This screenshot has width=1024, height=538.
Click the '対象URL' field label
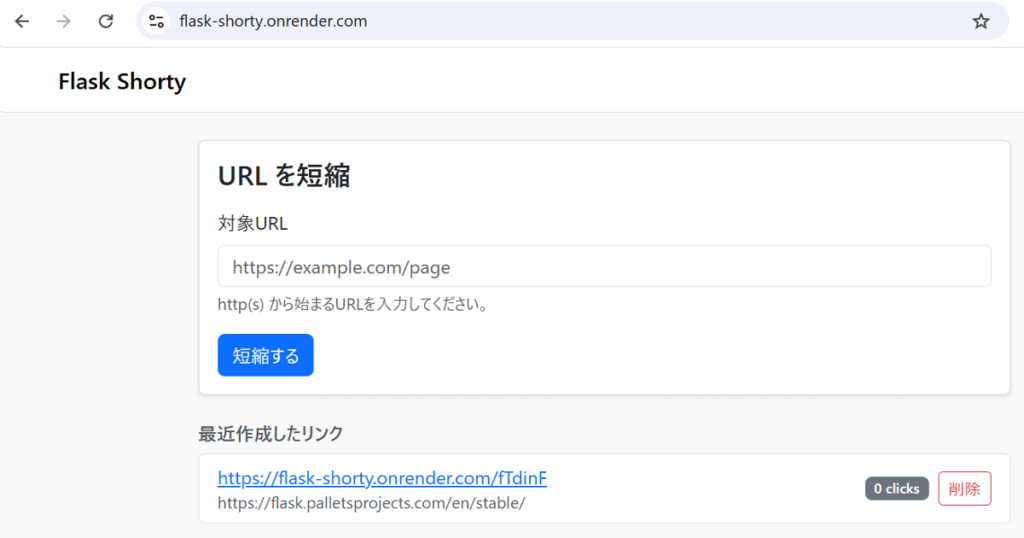coord(253,223)
